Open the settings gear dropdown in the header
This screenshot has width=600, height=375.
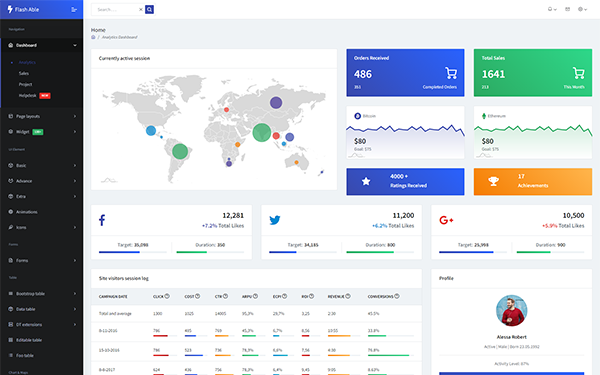tap(582, 9)
